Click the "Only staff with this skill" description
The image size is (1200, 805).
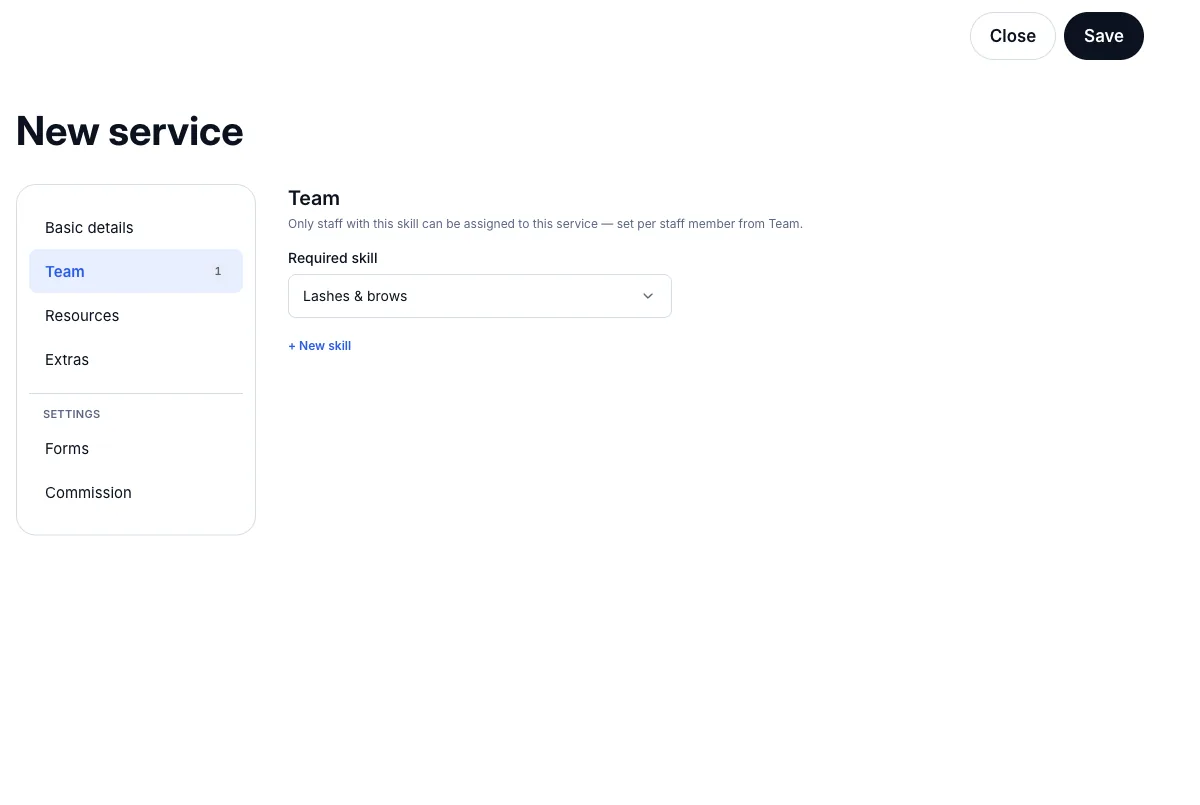pos(545,224)
